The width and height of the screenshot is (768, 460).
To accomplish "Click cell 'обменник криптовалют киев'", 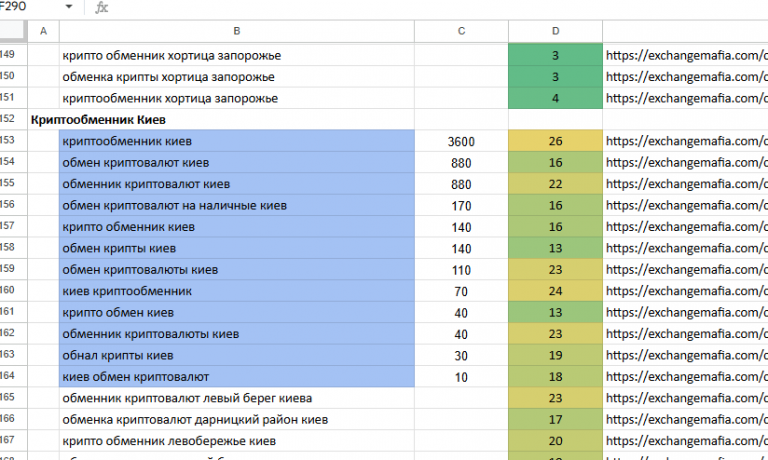I will [x=237, y=184].
